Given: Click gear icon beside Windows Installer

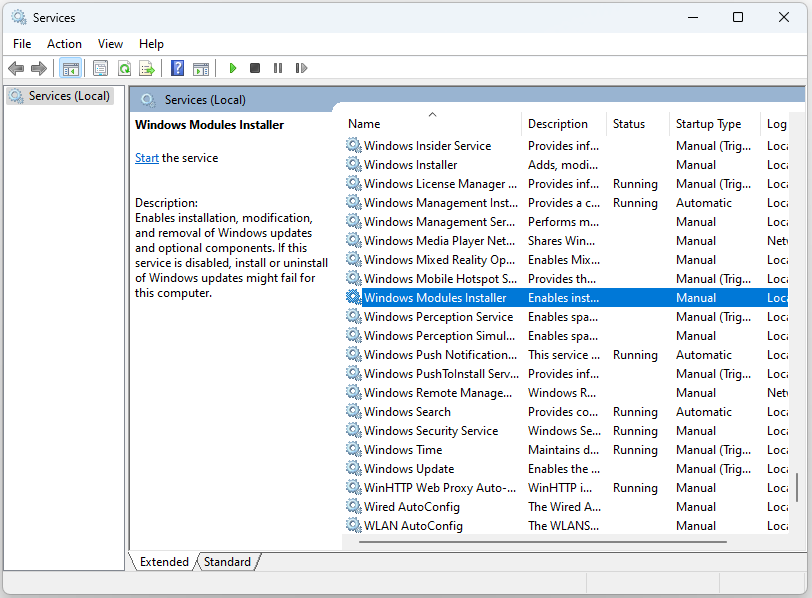Looking at the screenshot, I should (354, 165).
